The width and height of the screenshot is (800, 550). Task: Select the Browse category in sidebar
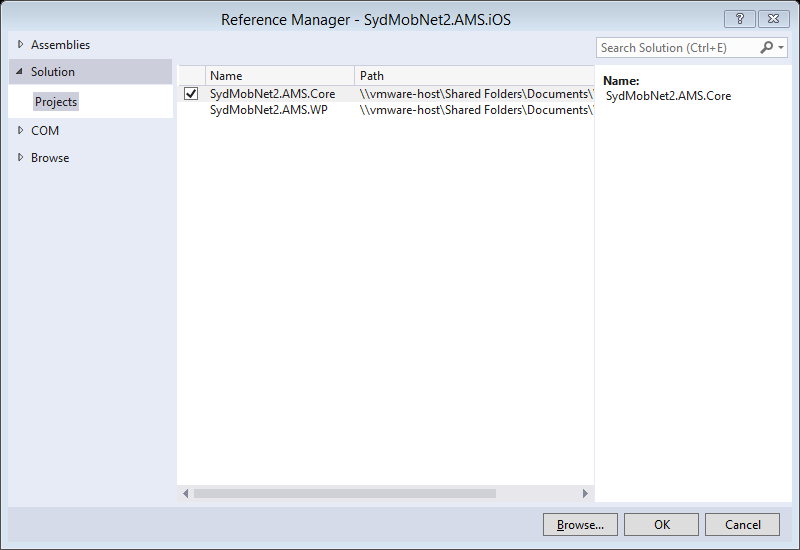[x=50, y=158]
